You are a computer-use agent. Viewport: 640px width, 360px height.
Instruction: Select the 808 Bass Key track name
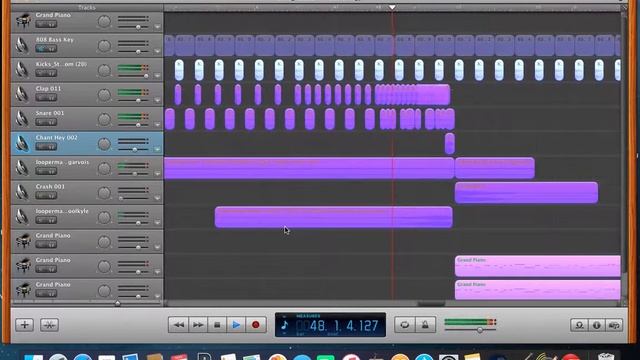tap(54, 40)
